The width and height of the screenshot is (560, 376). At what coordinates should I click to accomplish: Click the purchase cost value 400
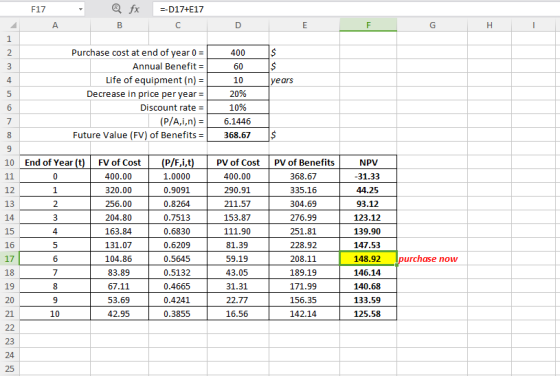tap(238, 52)
